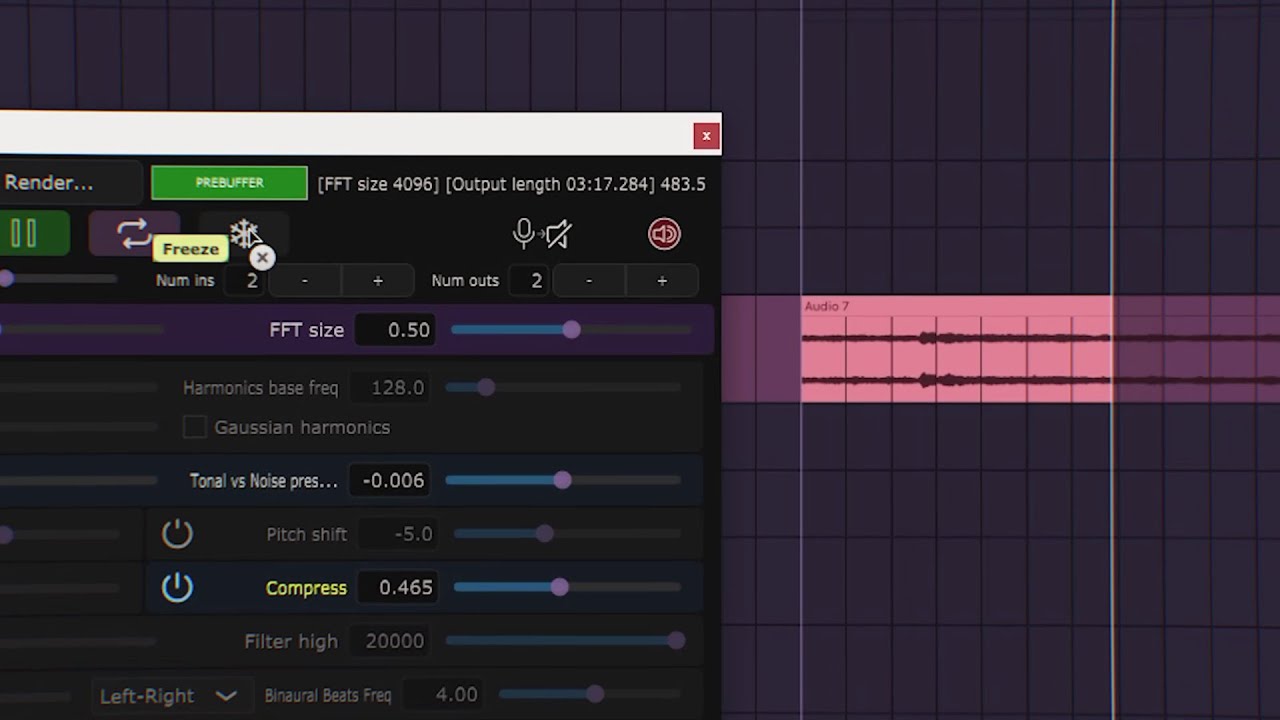This screenshot has height=720, width=1280.
Task: Increase Num ins with plus button
Action: pyautogui.click(x=378, y=281)
